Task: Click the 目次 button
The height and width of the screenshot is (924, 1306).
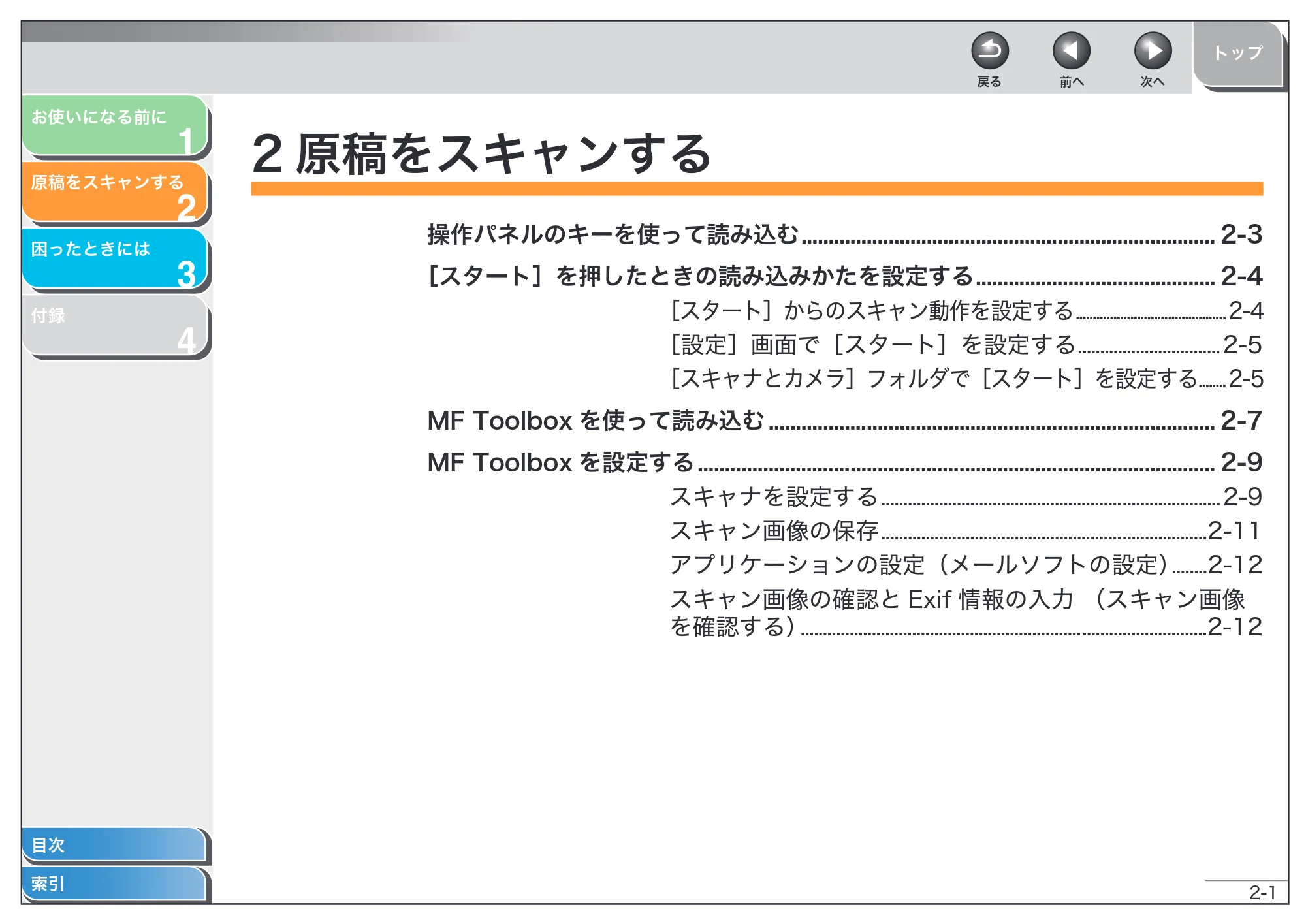Action: tap(114, 844)
